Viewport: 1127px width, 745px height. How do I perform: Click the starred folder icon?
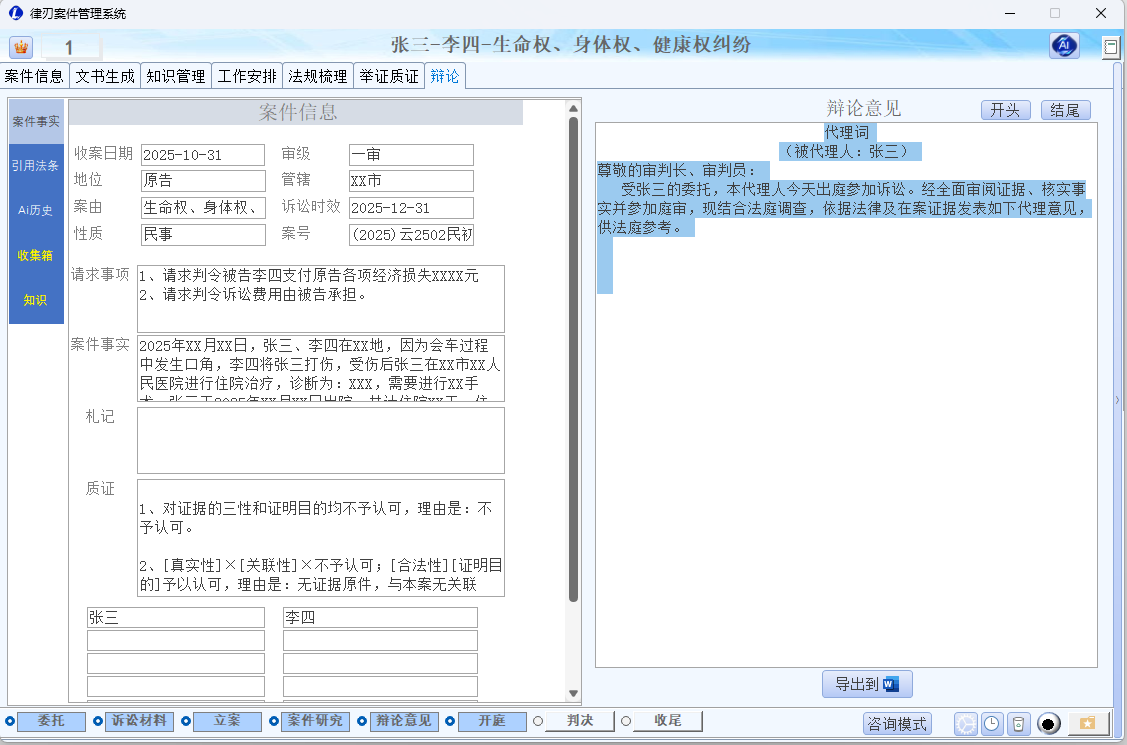click(1087, 723)
